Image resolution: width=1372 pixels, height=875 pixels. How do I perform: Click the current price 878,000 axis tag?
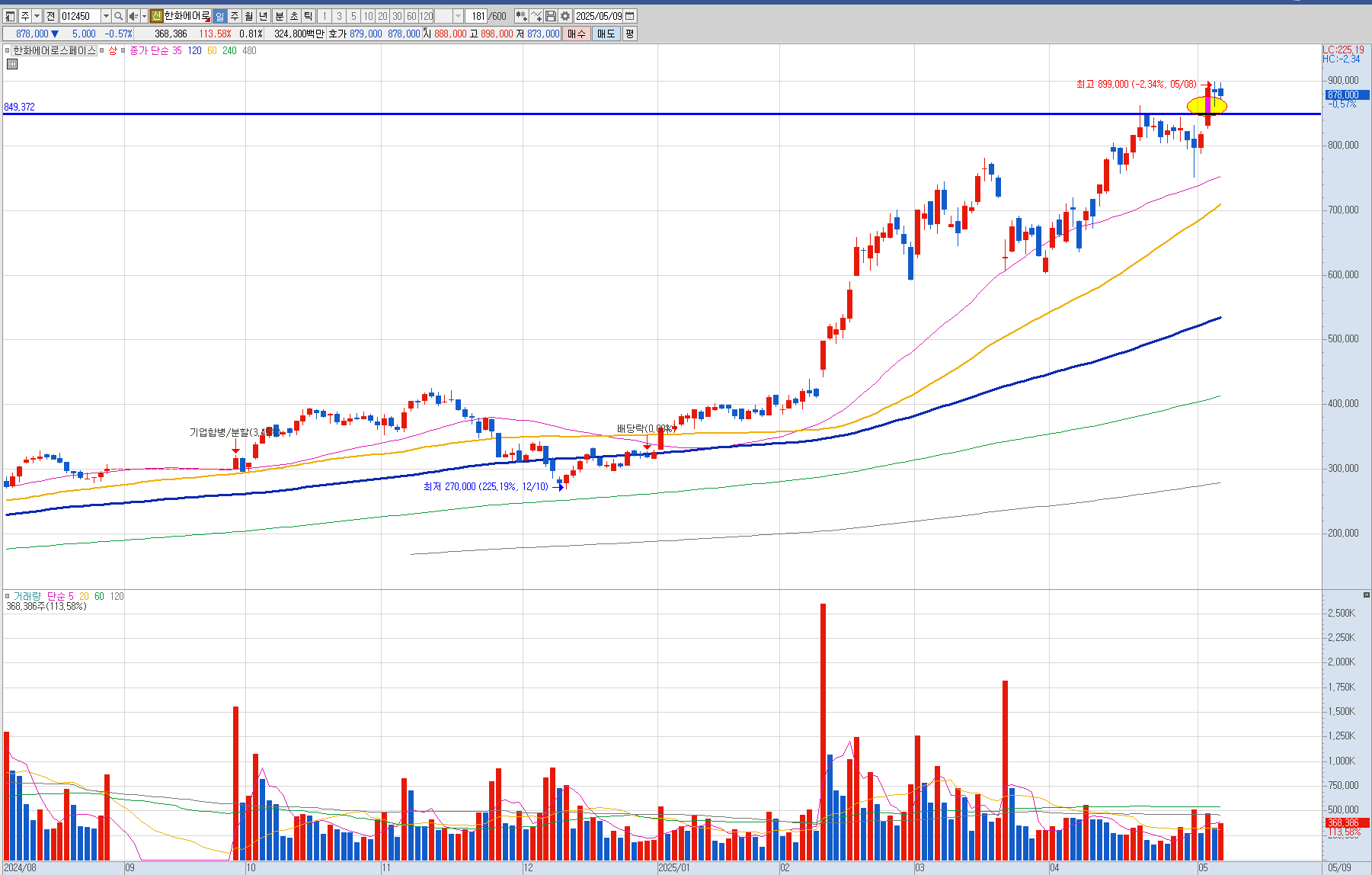pos(1347,95)
